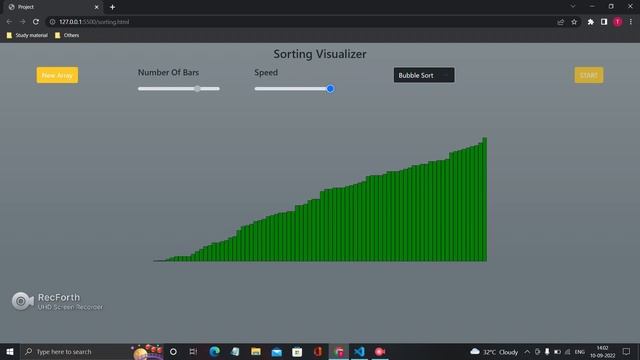Go back using browser back arrow
The width and height of the screenshot is (640, 360).
pyautogui.click(x=9, y=22)
